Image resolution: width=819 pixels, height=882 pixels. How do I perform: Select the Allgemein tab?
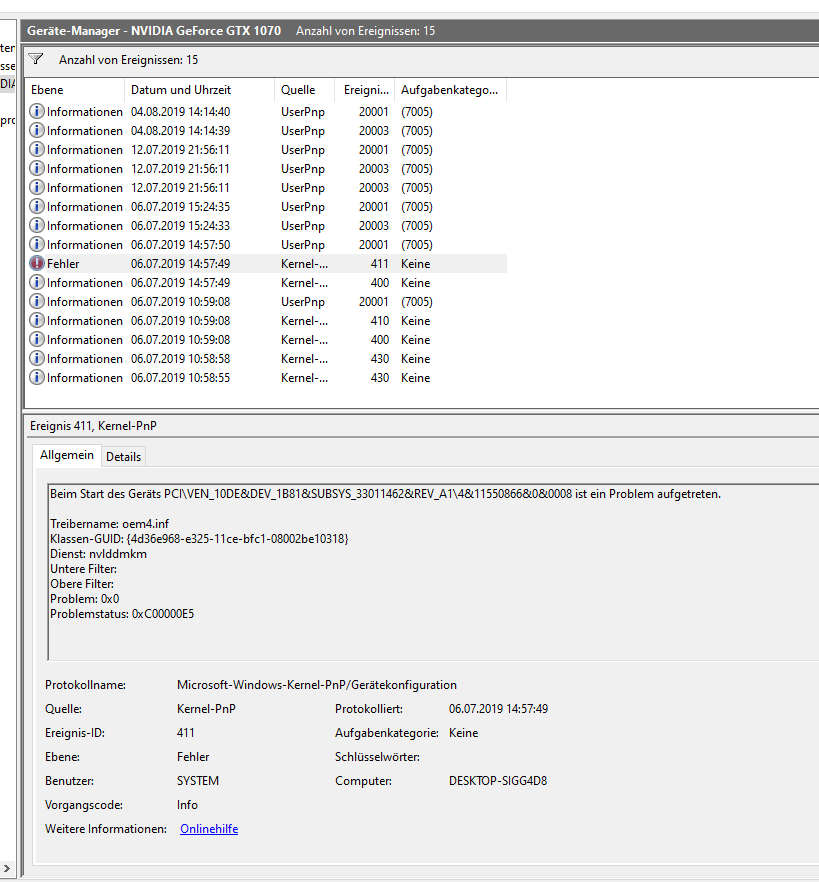tap(67, 455)
